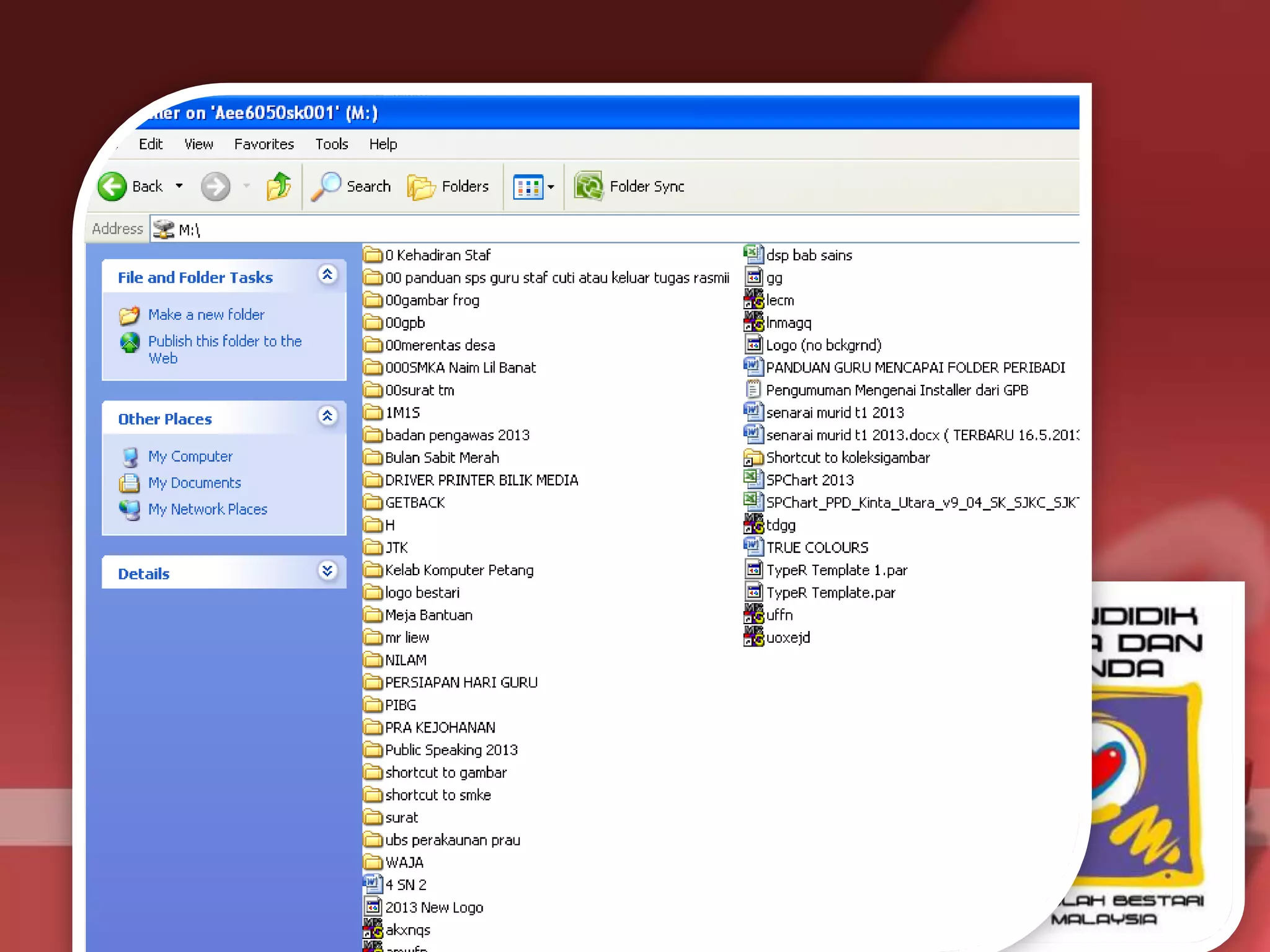The height and width of the screenshot is (952, 1270).
Task: Click the Views grid icon
Action: pyautogui.click(x=528, y=187)
